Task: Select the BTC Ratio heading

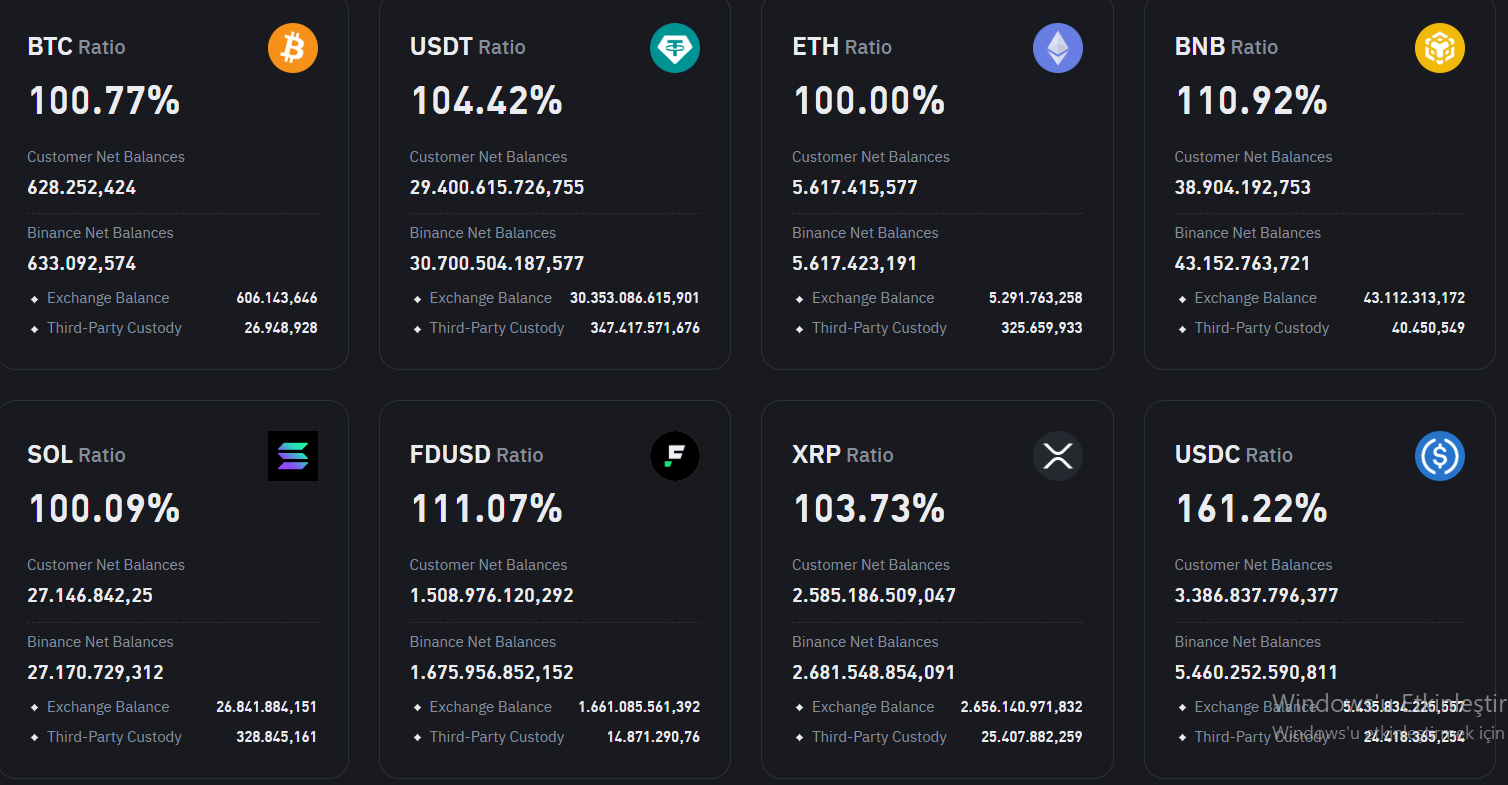Action: click(x=76, y=47)
